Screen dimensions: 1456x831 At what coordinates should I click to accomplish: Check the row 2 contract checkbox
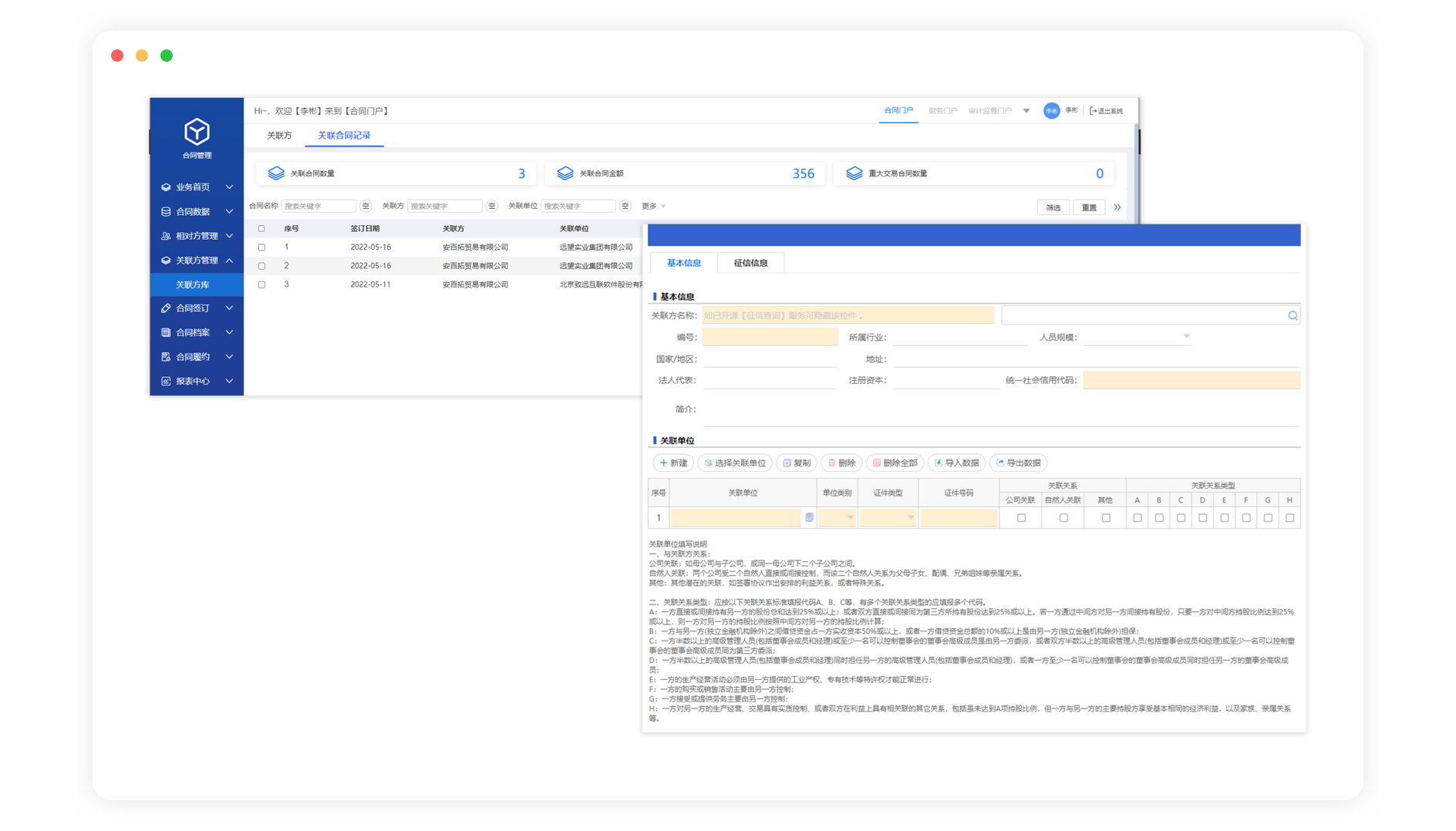coord(261,266)
